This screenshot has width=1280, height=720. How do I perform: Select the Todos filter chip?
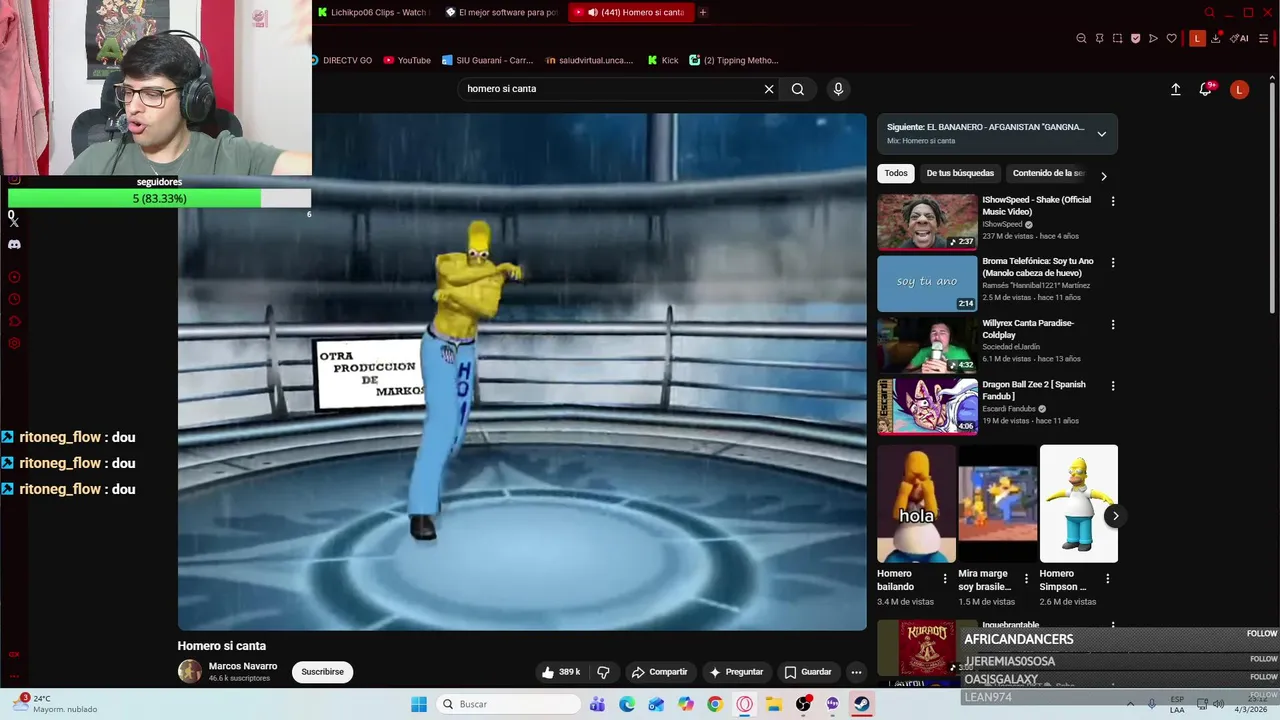(x=896, y=173)
